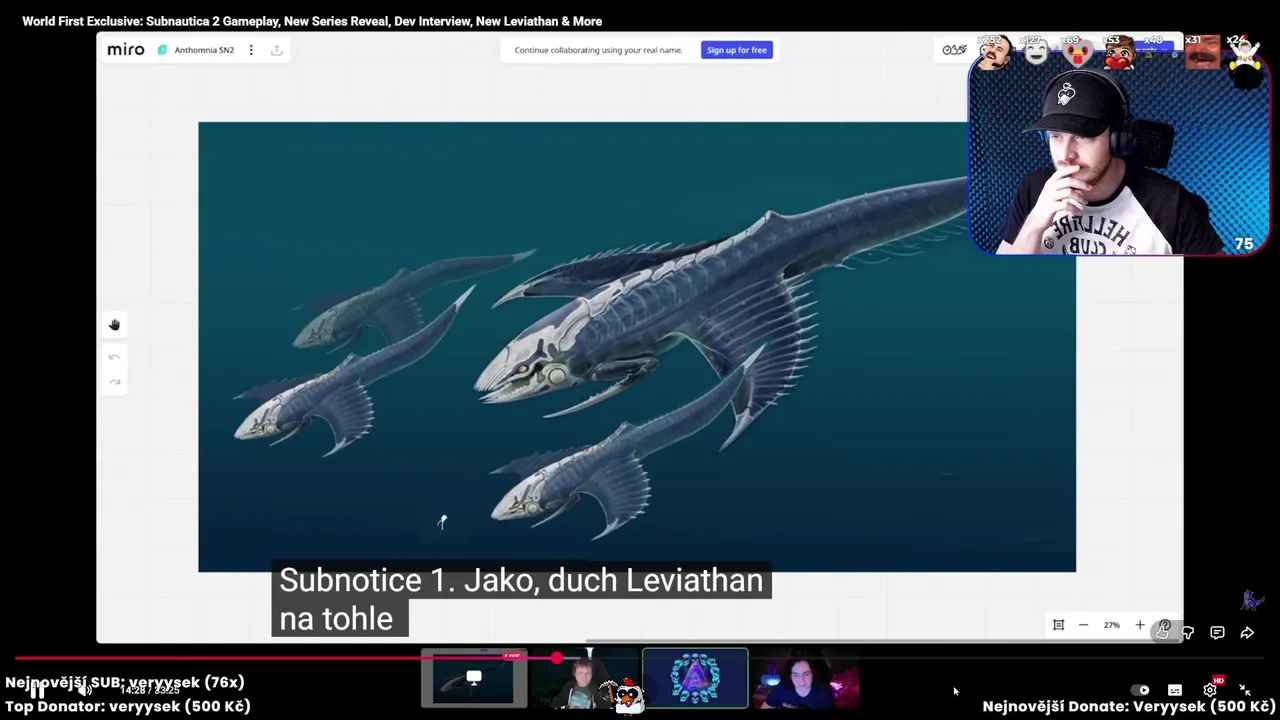Click the Miro fit-to-screen frame icon
Image resolution: width=1280 pixels, height=720 pixels.
pyautogui.click(x=1058, y=625)
